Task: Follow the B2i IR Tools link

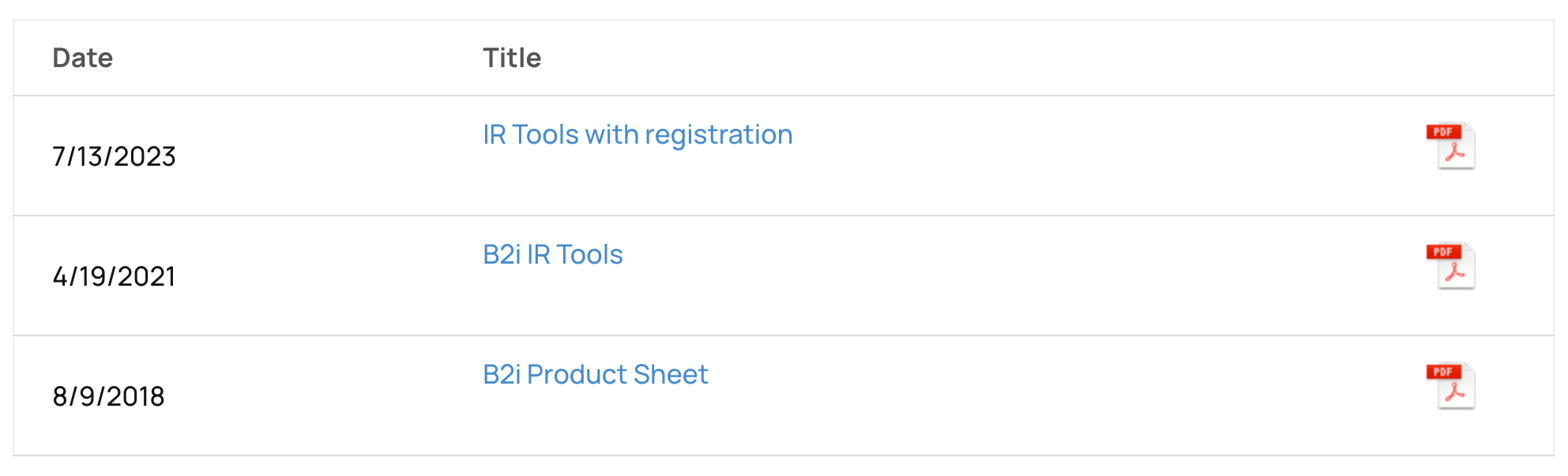Action: coord(552,255)
